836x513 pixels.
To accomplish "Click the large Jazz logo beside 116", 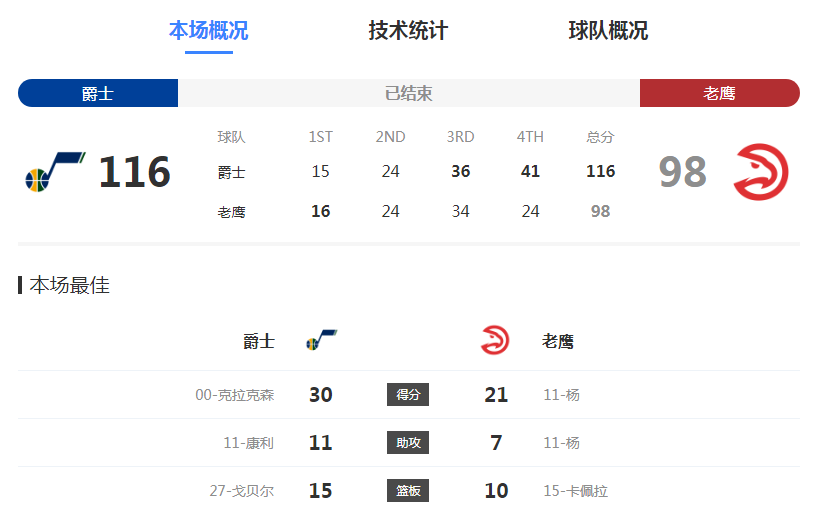I will point(55,172).
